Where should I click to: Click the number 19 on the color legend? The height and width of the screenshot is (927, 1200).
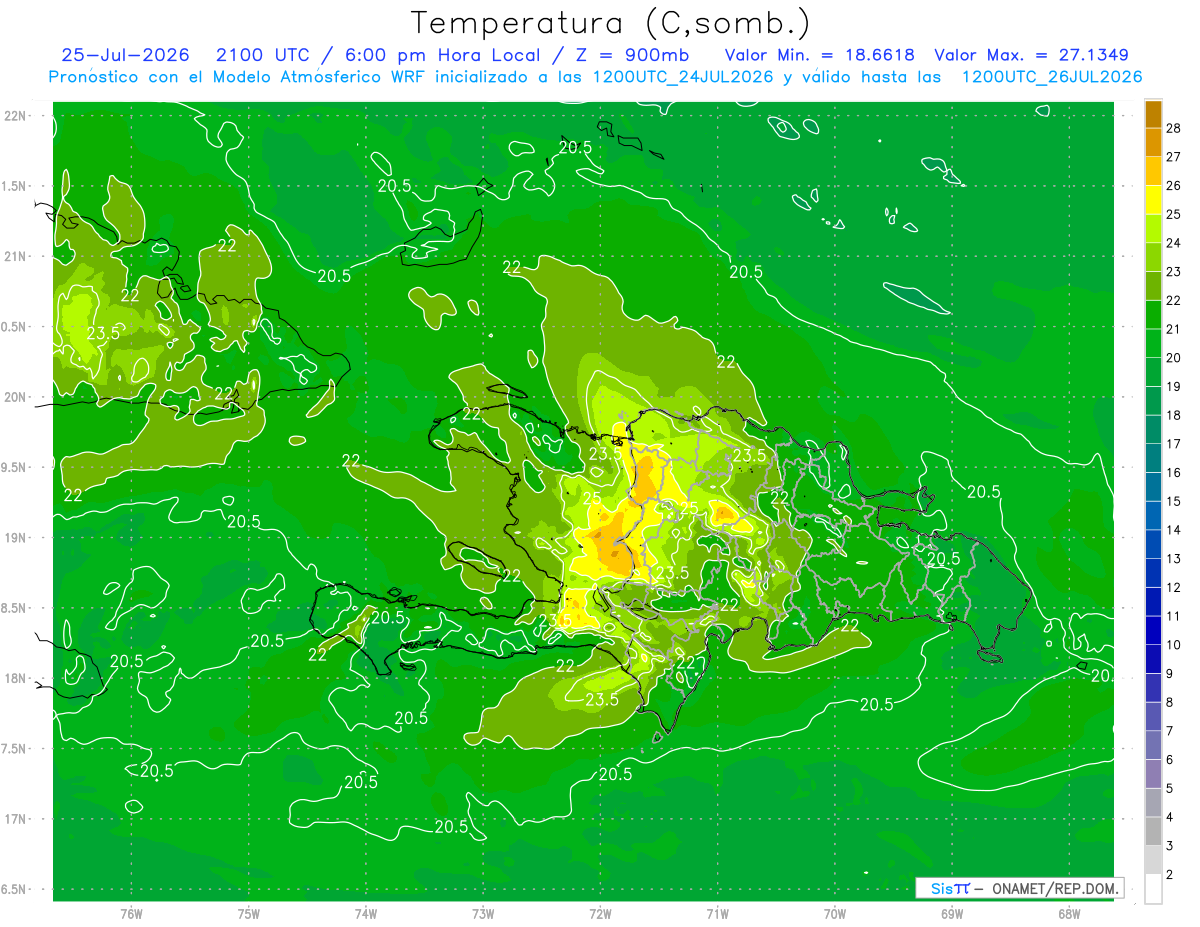pyautogui.click(x=1174, y=387)
